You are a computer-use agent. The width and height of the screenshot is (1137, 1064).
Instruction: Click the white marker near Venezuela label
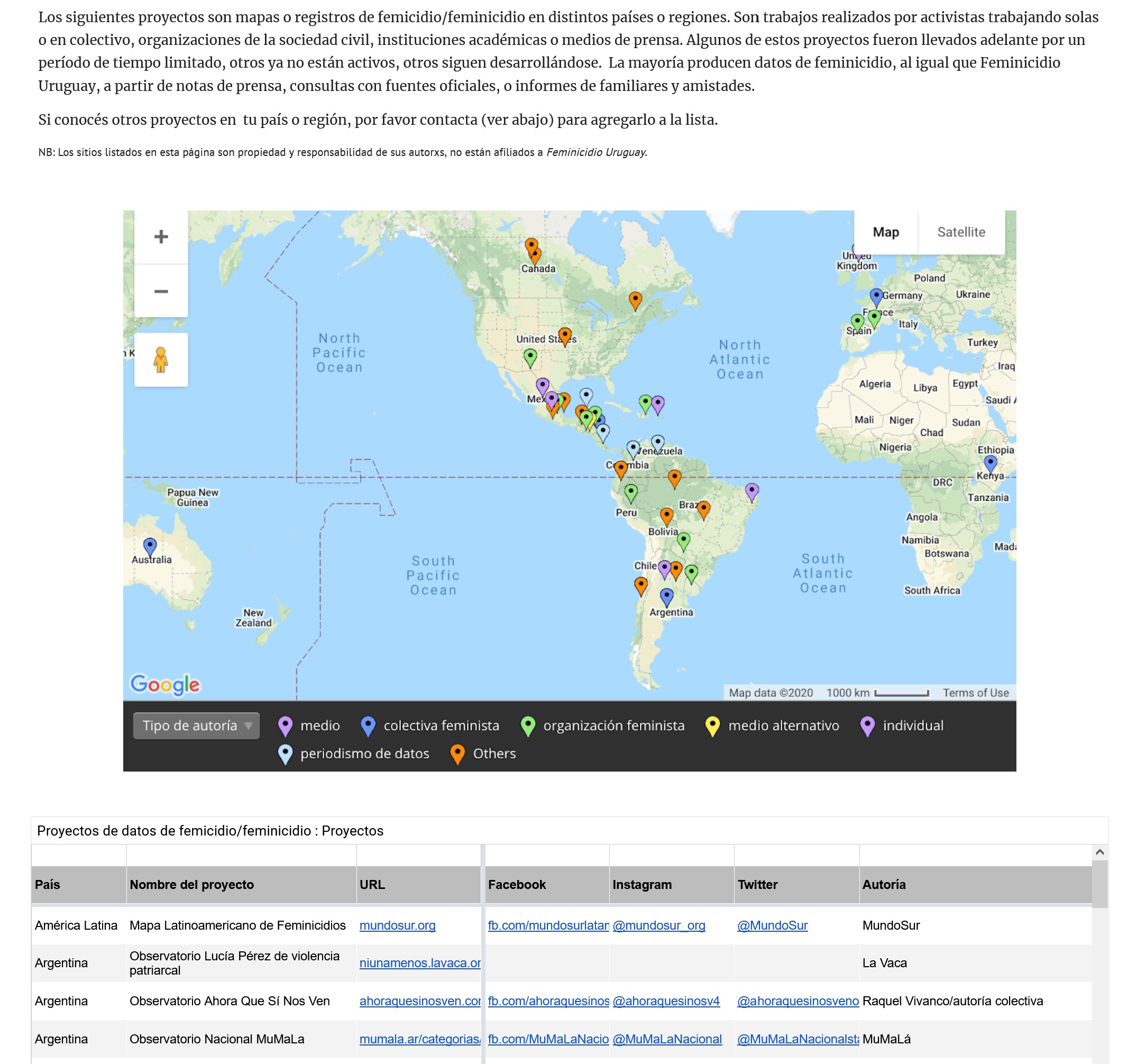coord(658,444)
